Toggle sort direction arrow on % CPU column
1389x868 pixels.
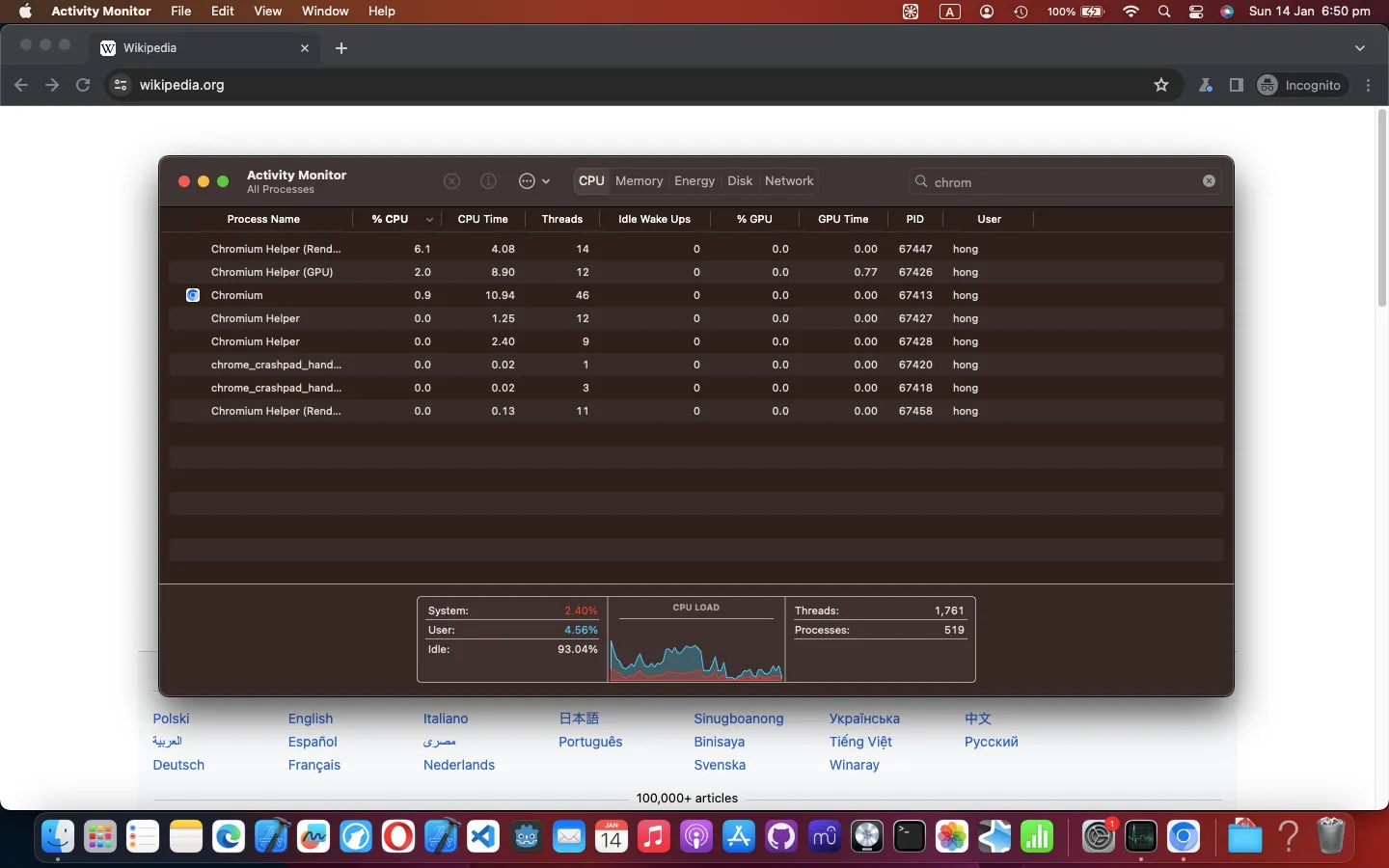429,220
